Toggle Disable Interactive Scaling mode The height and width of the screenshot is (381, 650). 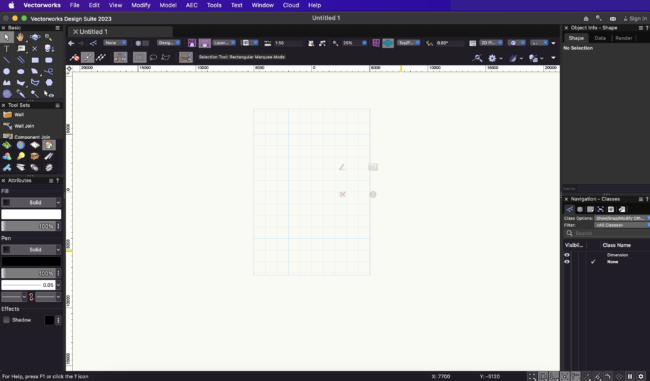(x=75, y=57)
